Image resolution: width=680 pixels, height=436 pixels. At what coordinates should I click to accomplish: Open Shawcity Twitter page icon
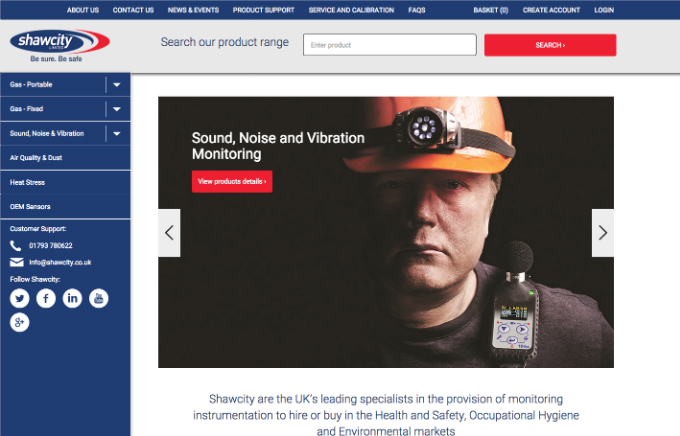tap(20, 298)
